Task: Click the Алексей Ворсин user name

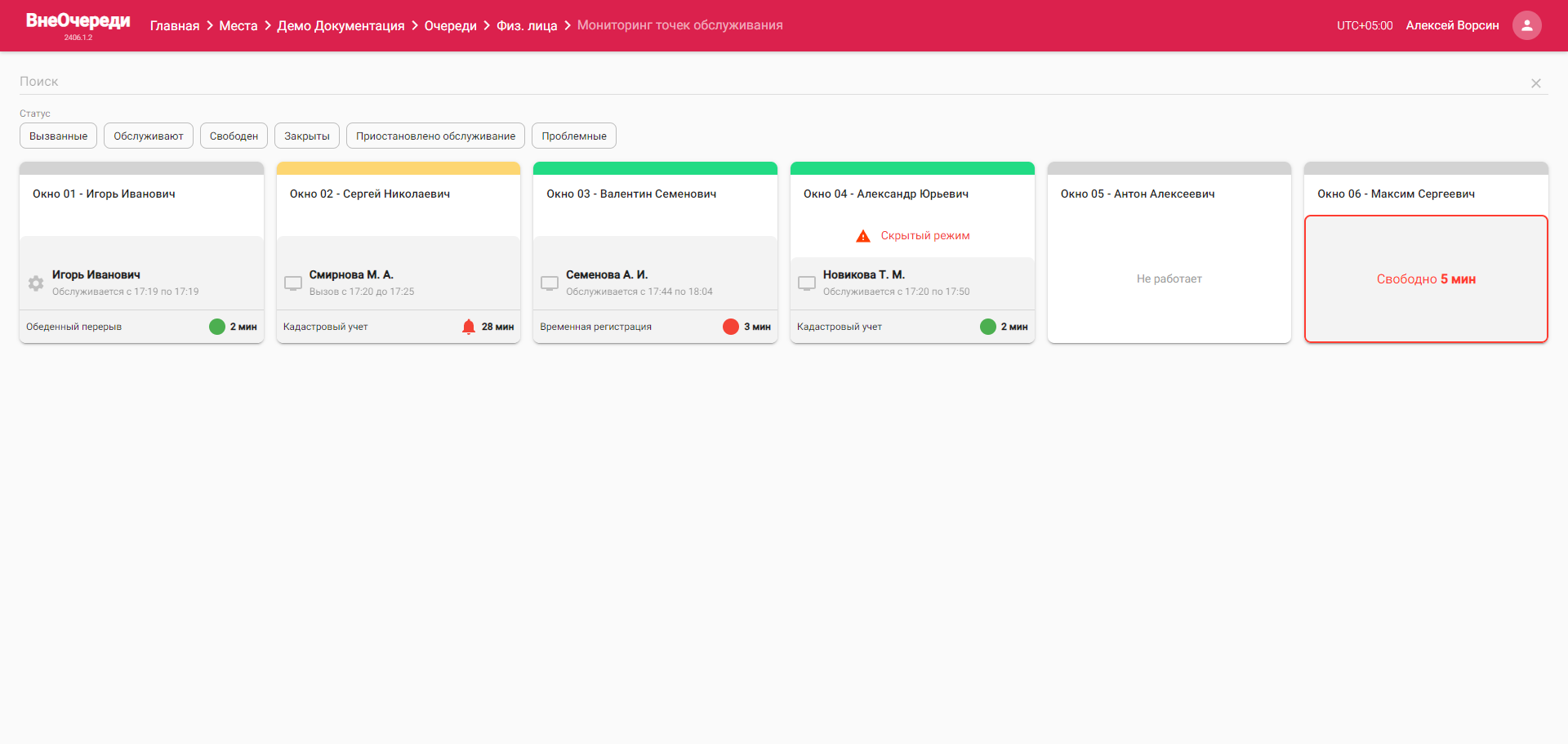Action: [x=1452, y=25]
